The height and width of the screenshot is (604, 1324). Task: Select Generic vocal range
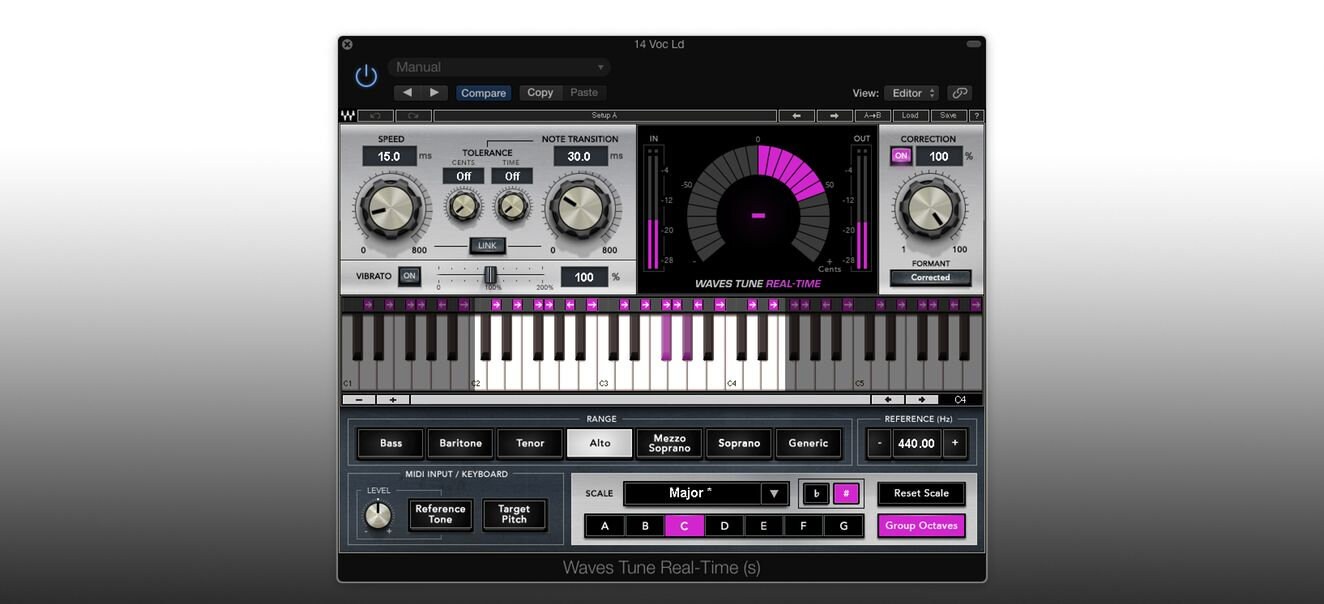(808, 443)
